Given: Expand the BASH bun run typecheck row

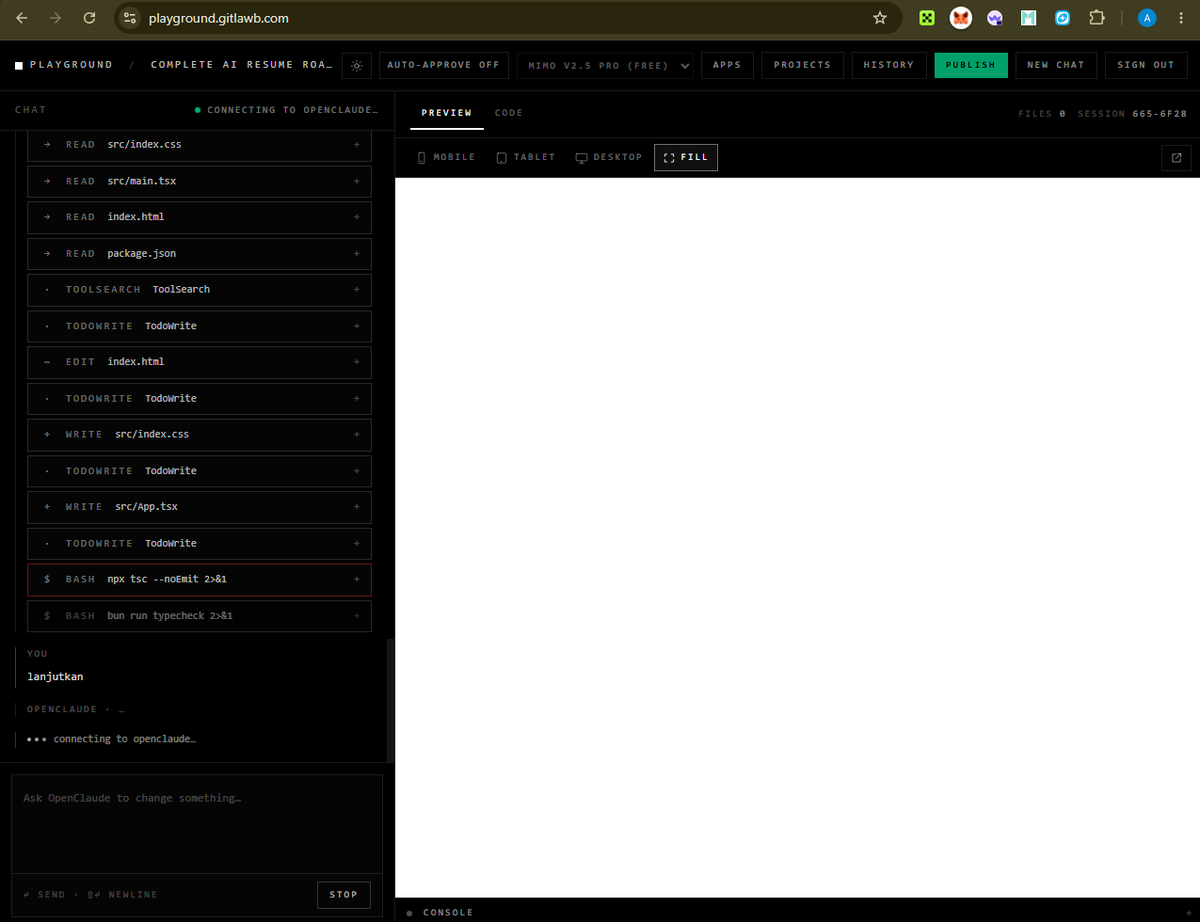Looking at the screenshot, I should (x=199, y=615).
